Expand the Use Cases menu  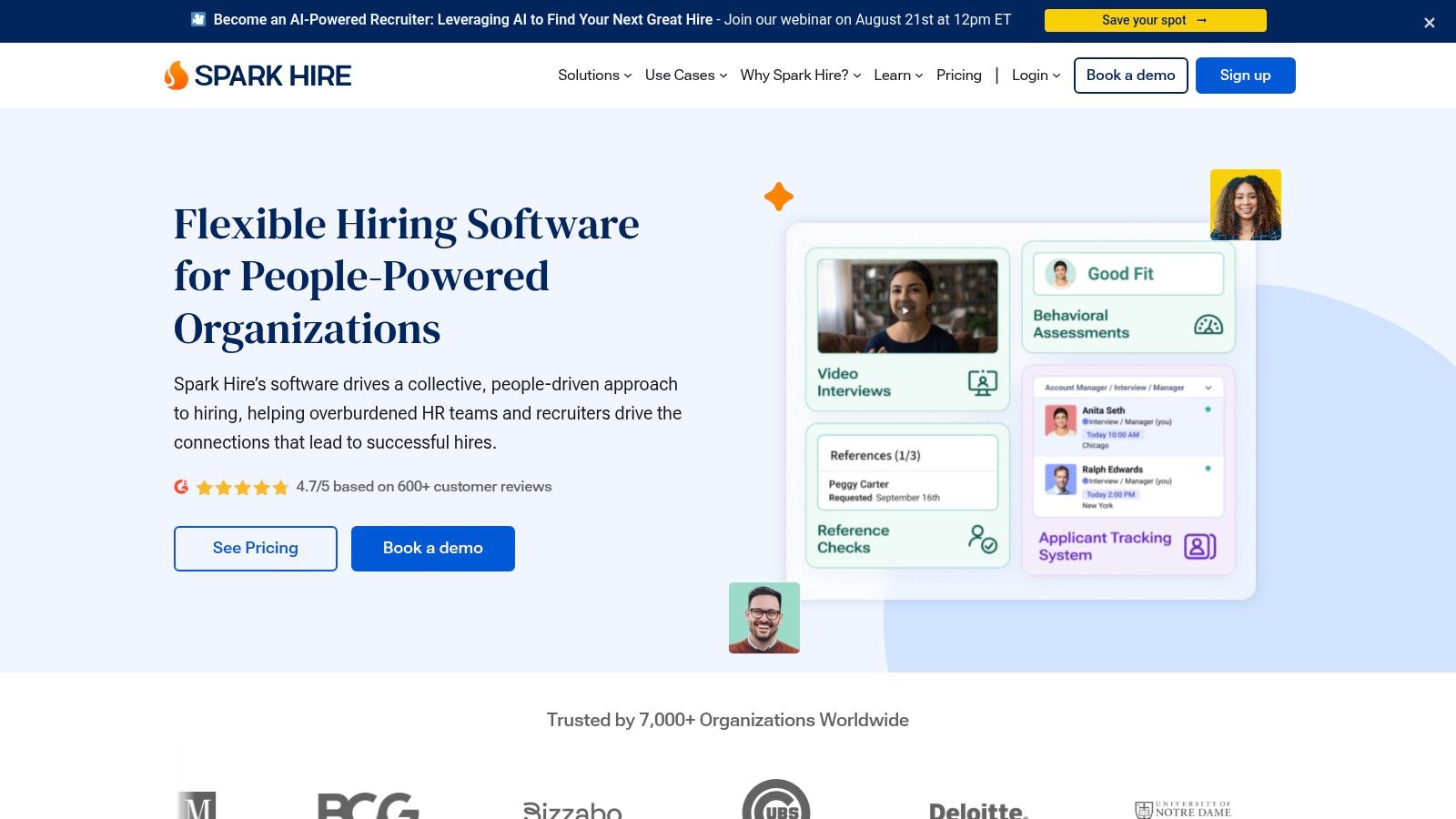click(x=686, y=76)
